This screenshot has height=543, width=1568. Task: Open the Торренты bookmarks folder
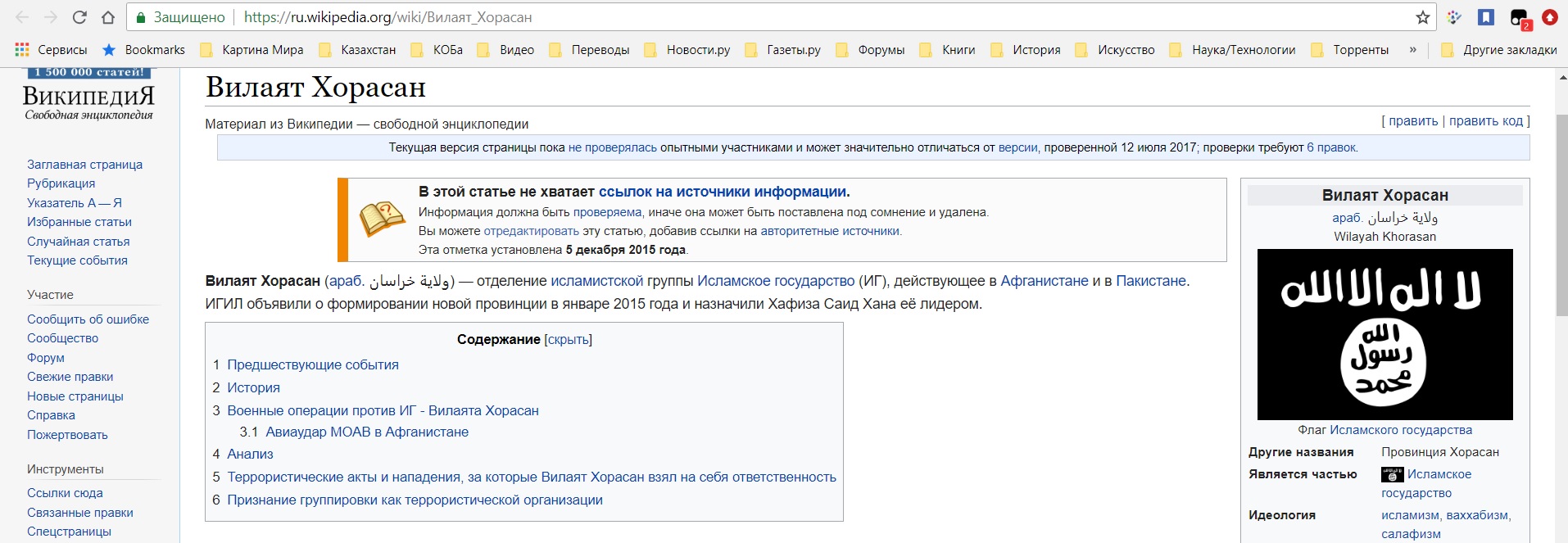point(1350,50)
